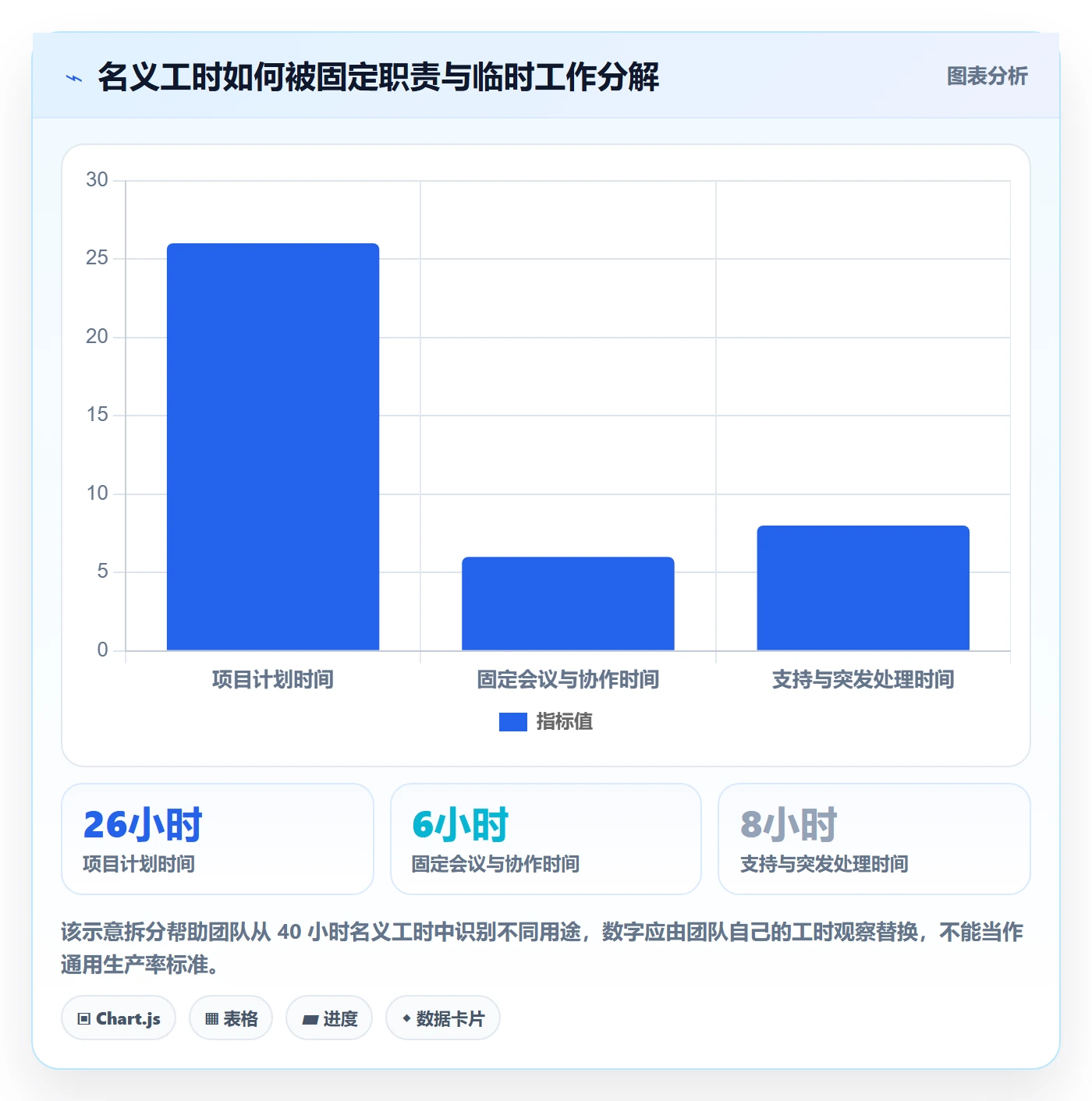The height and width of the screenshot is (1101, 1092).
Task: Click the 图表分析 label in the header
Action: pyautogui.click(x=987, y=76)
